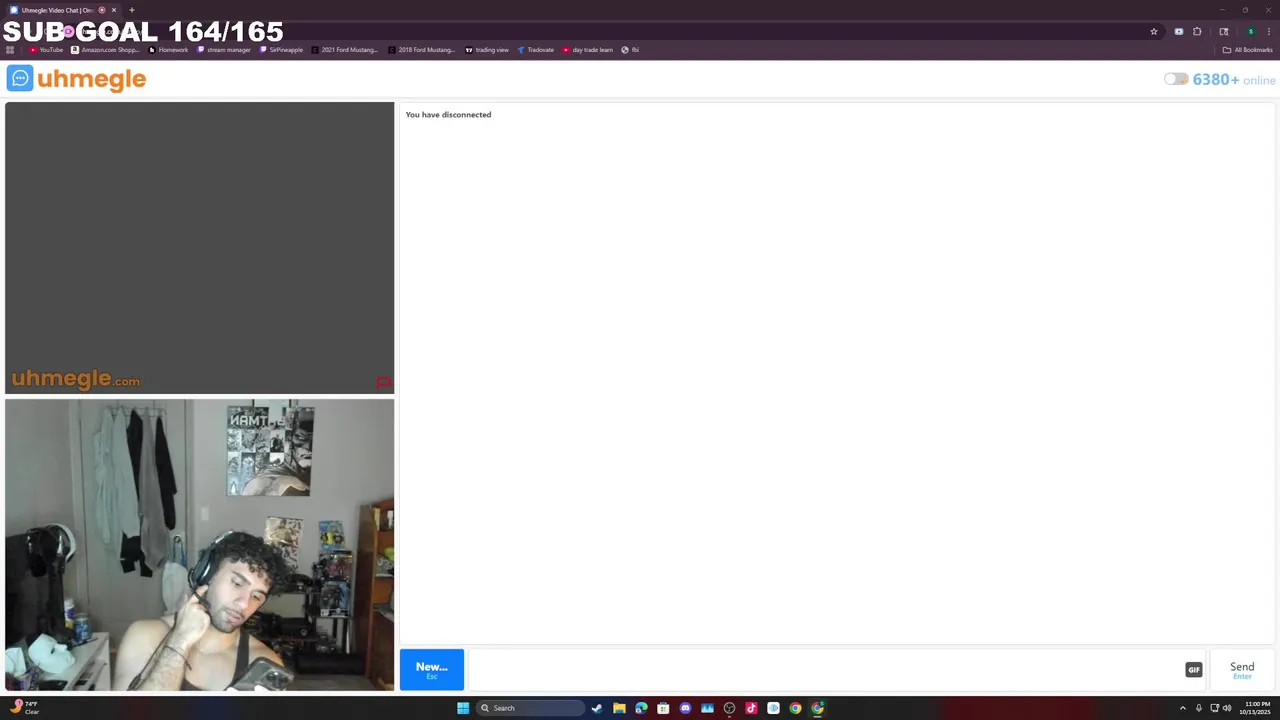Open the Amazon.com Shopping bookmark
1280x720 pixels.
pos(106,50)
